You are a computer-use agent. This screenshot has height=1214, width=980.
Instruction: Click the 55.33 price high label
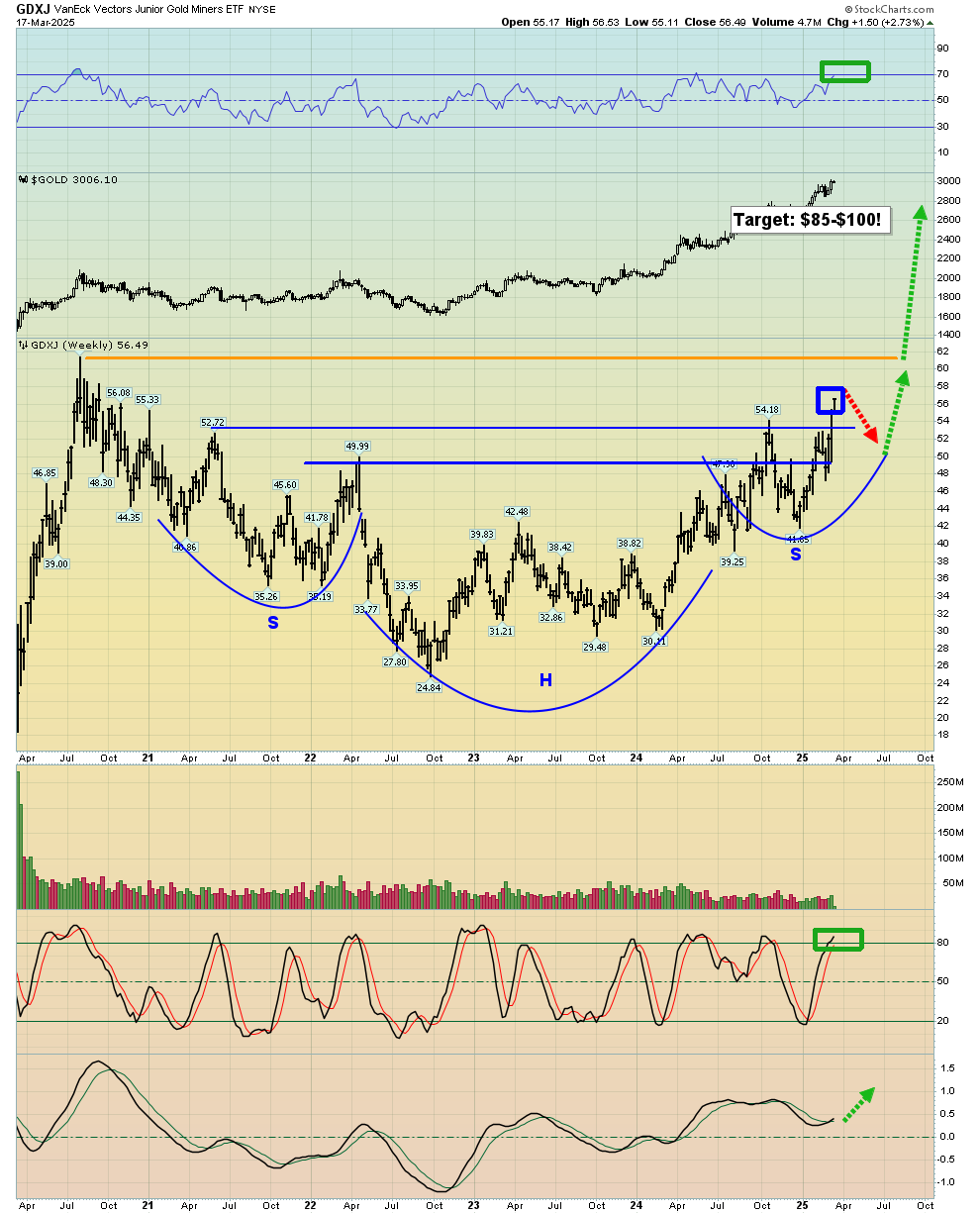[147, 399]
